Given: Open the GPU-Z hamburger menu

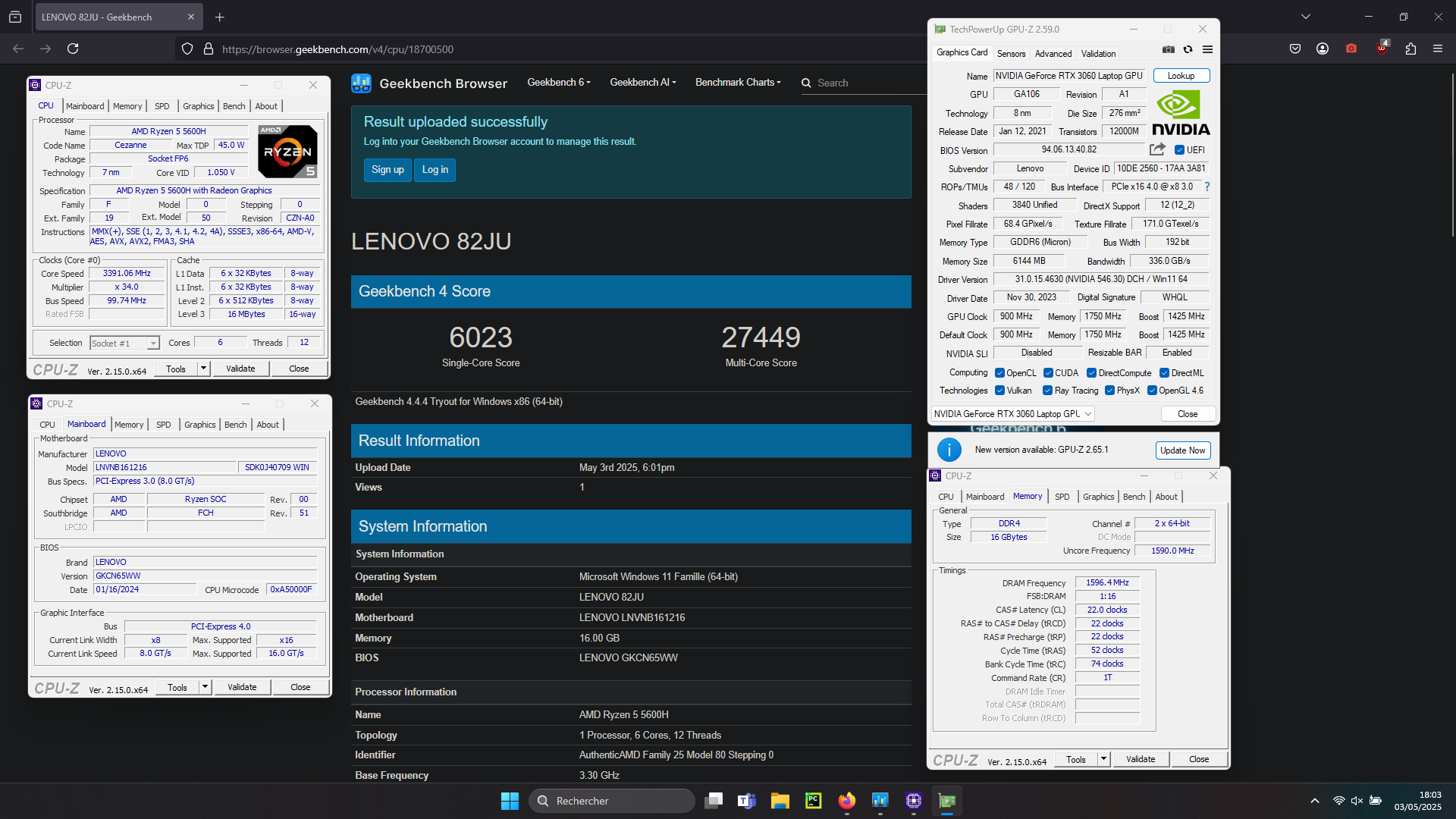Looking at the screenshot, I should click(x=1208, y=49).
